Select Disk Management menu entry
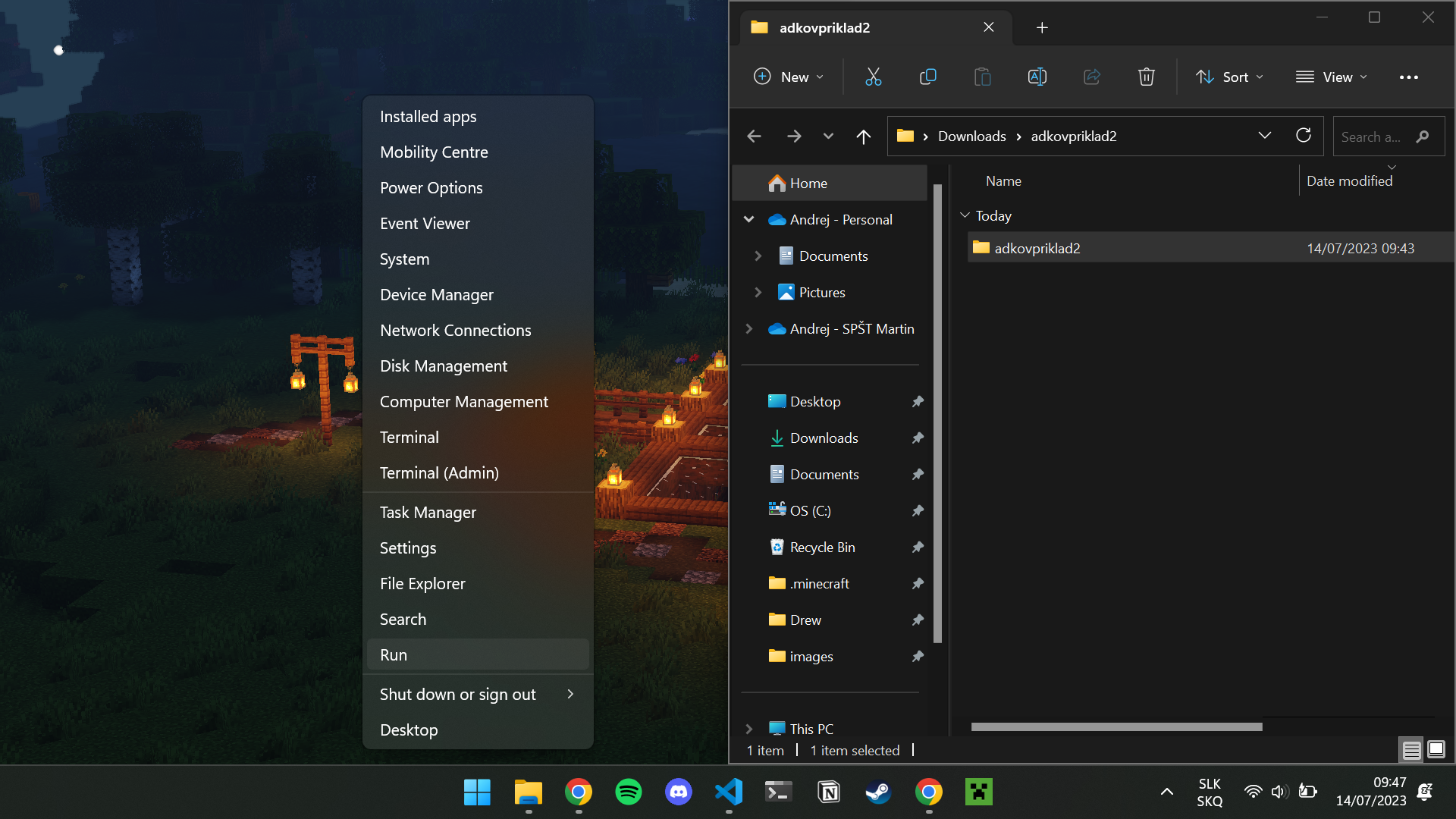 click(479, 366)
